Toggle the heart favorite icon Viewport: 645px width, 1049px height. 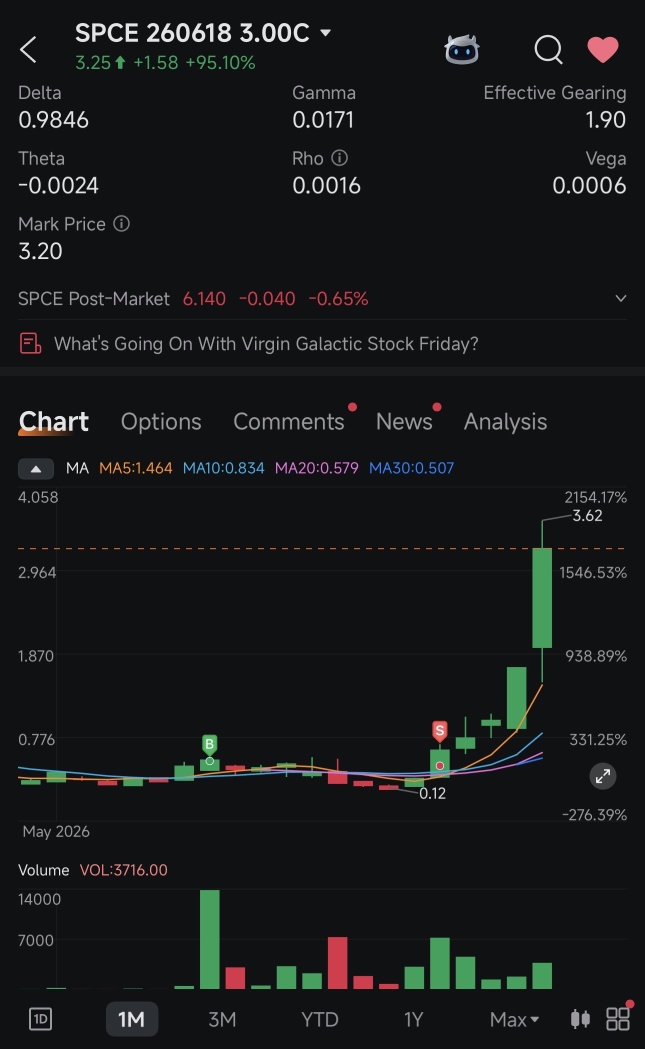pos(603,50)
